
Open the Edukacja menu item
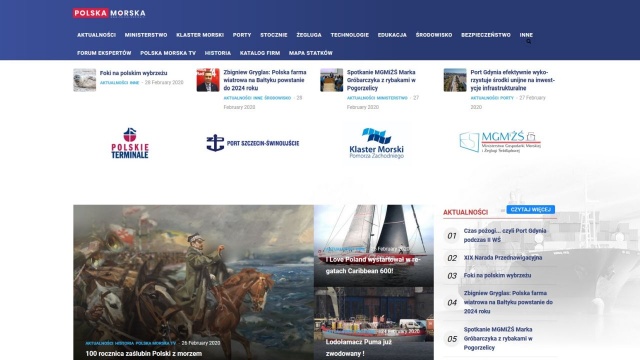(392, 35)
